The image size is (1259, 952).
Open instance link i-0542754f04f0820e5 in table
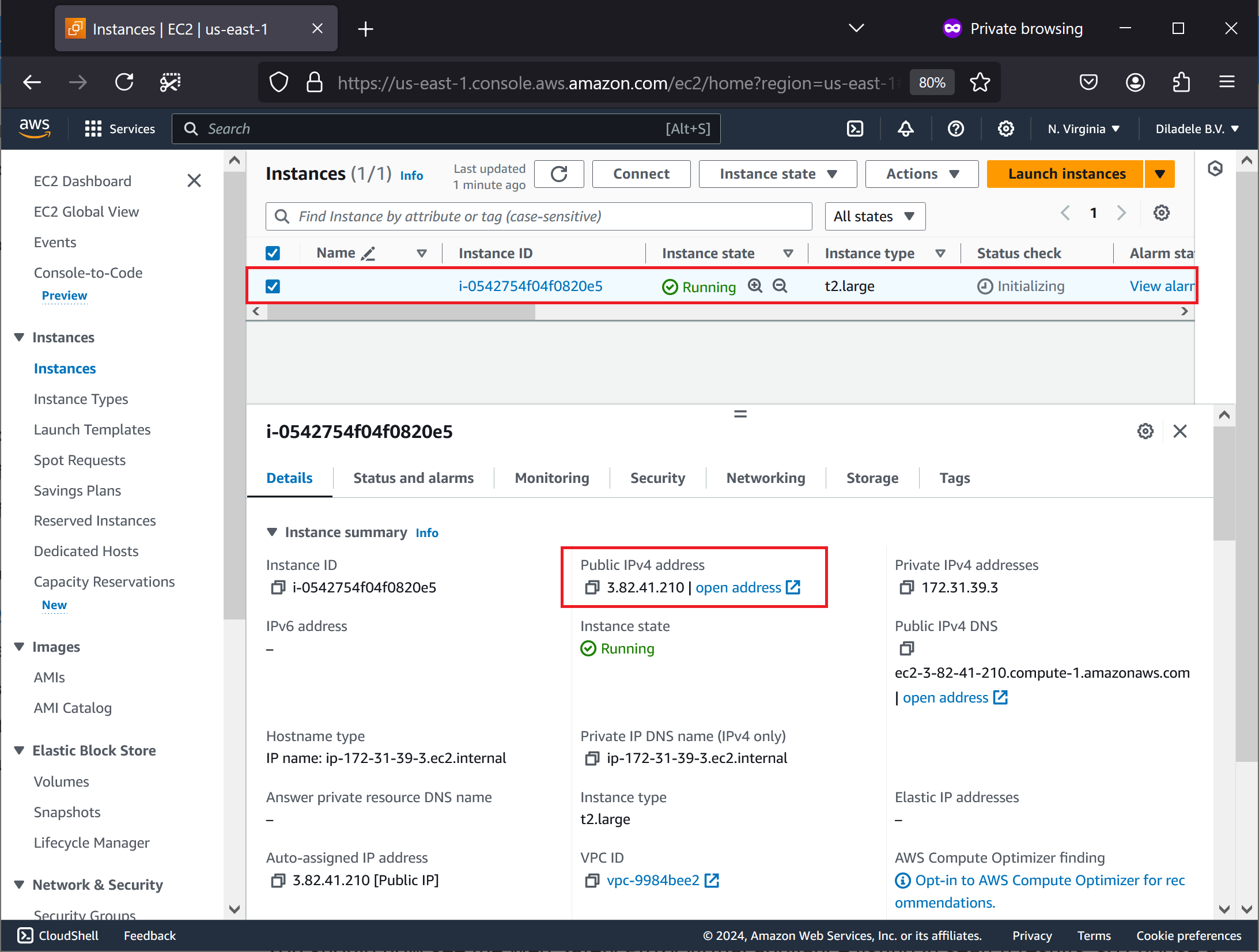(x=530, y=286)
